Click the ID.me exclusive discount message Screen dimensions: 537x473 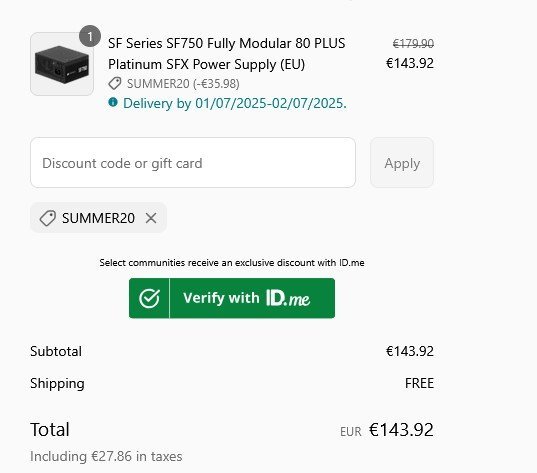[x=232, y=263]
